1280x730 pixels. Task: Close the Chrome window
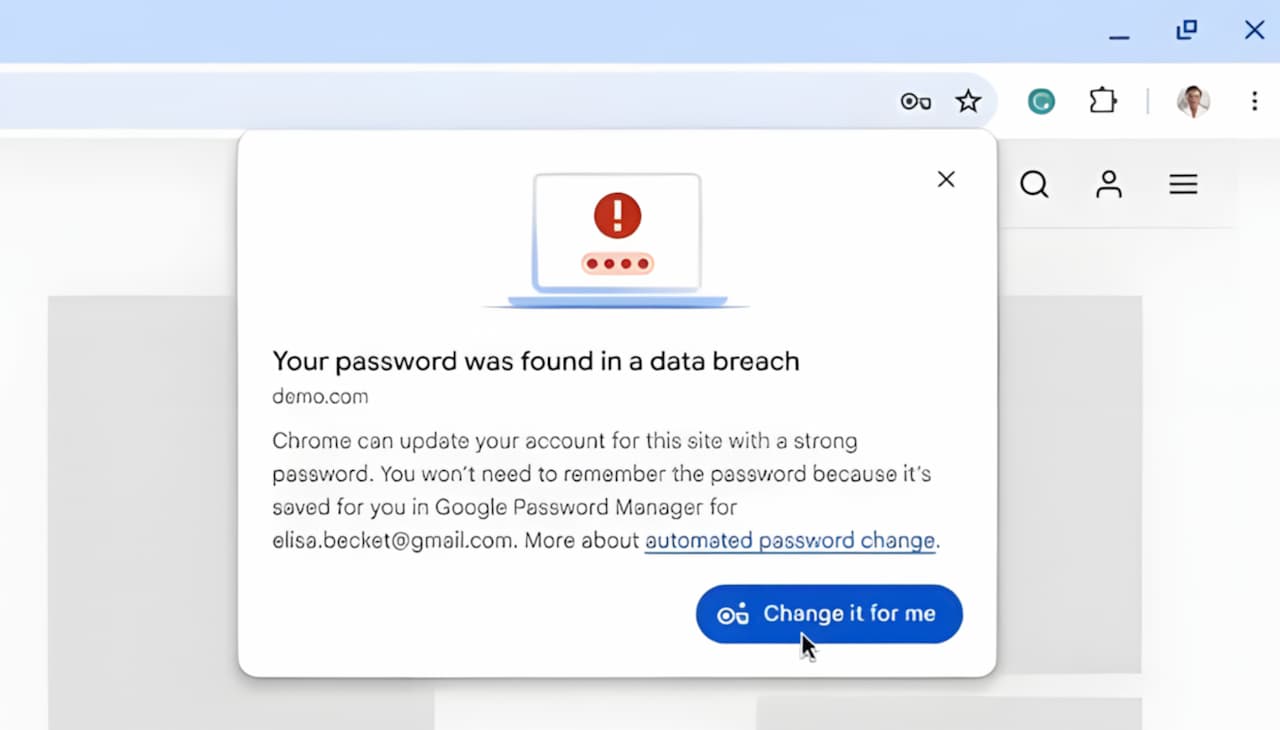[x=1254, y=30]
